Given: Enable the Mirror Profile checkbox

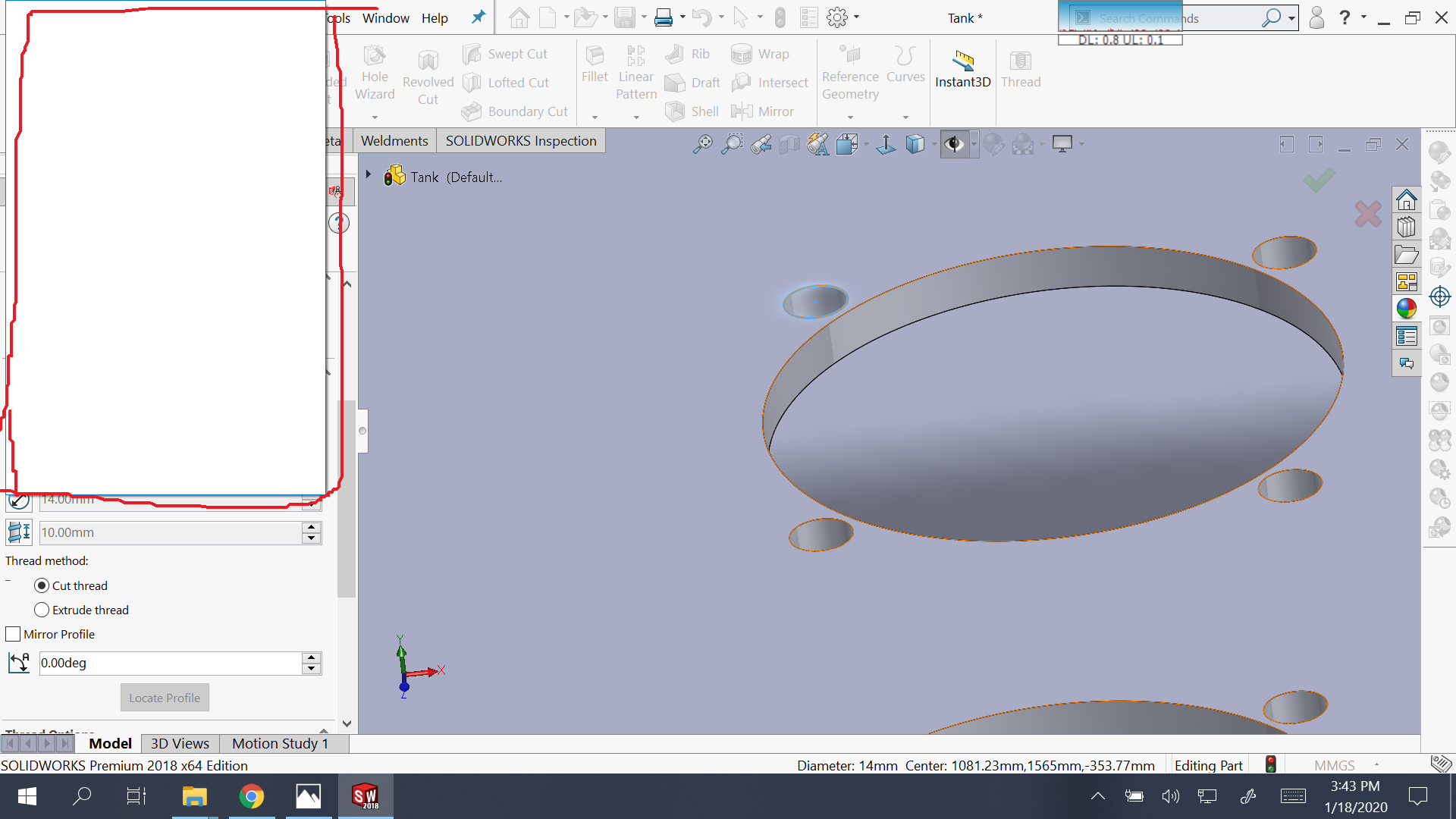Looking at the screenshot, I should click(x=13, y=634).
